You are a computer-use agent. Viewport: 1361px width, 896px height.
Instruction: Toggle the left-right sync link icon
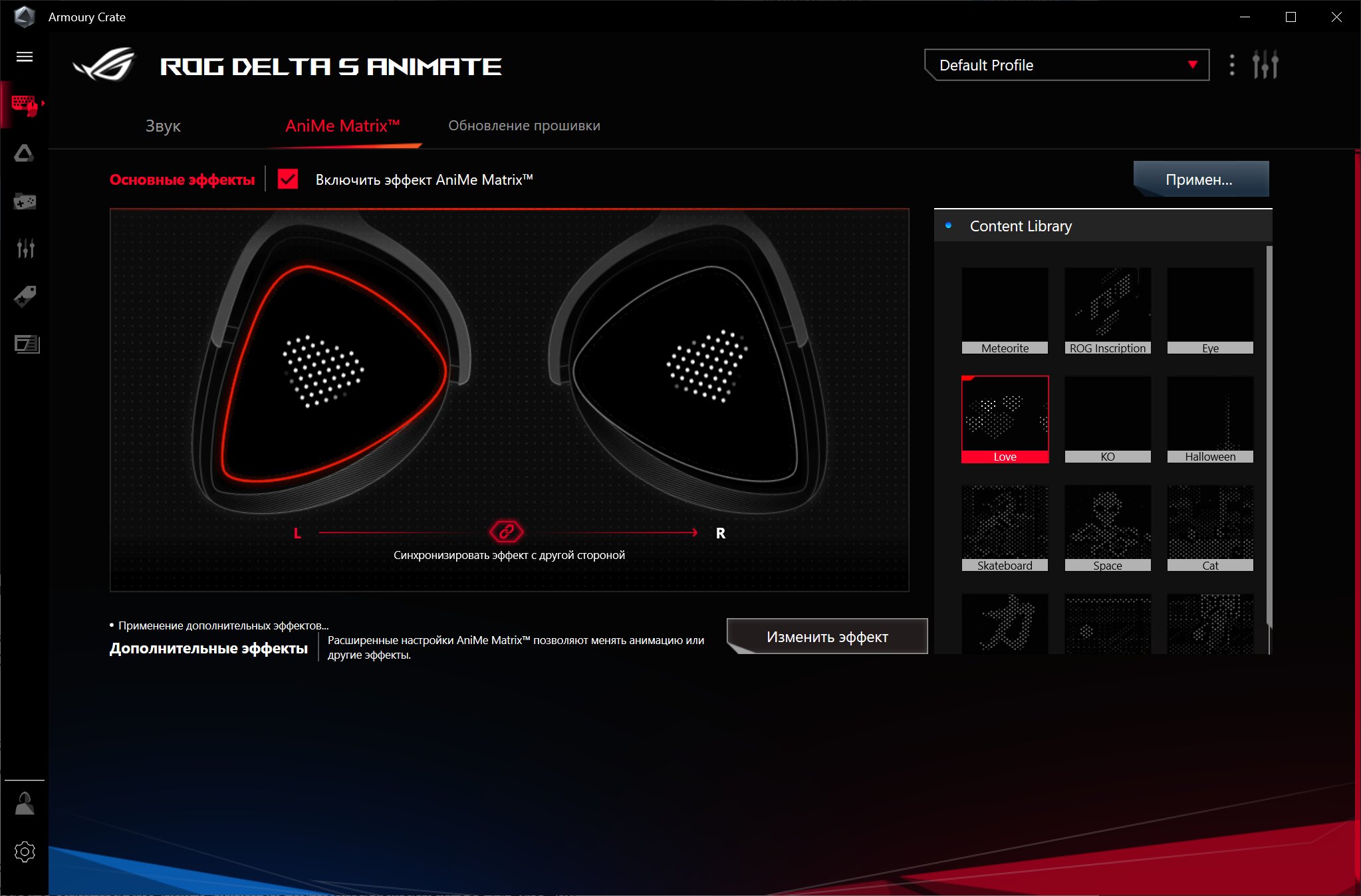pyautogui.click(x=506, y=532)
